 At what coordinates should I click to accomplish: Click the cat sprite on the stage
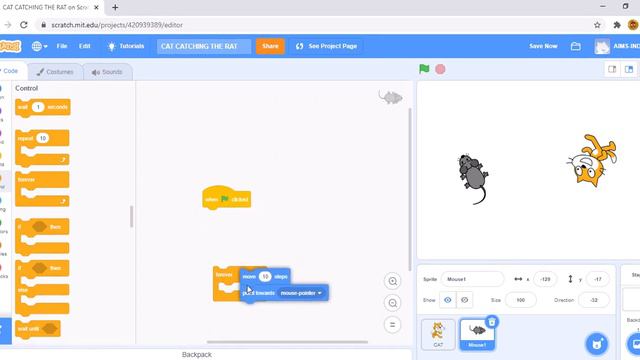(x=593, y=161)
